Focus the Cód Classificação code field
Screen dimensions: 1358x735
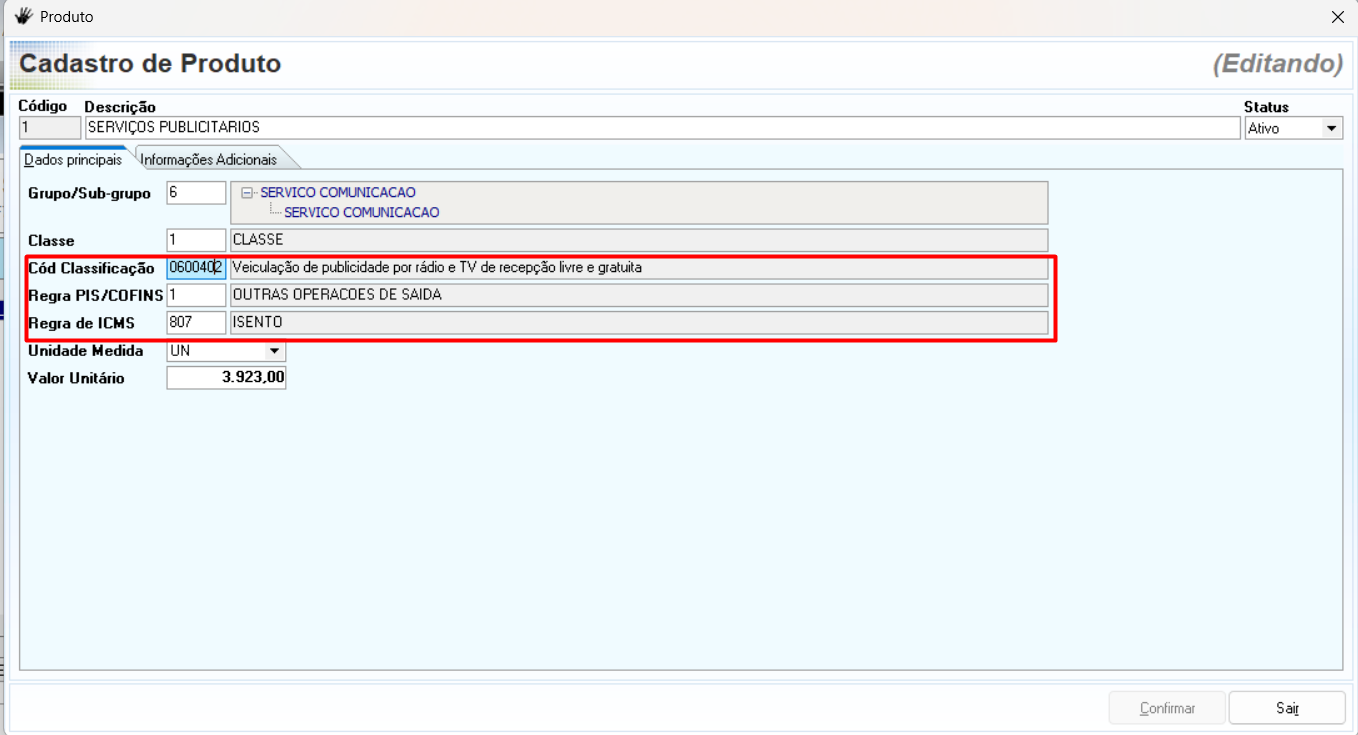[x=196, y=268]
